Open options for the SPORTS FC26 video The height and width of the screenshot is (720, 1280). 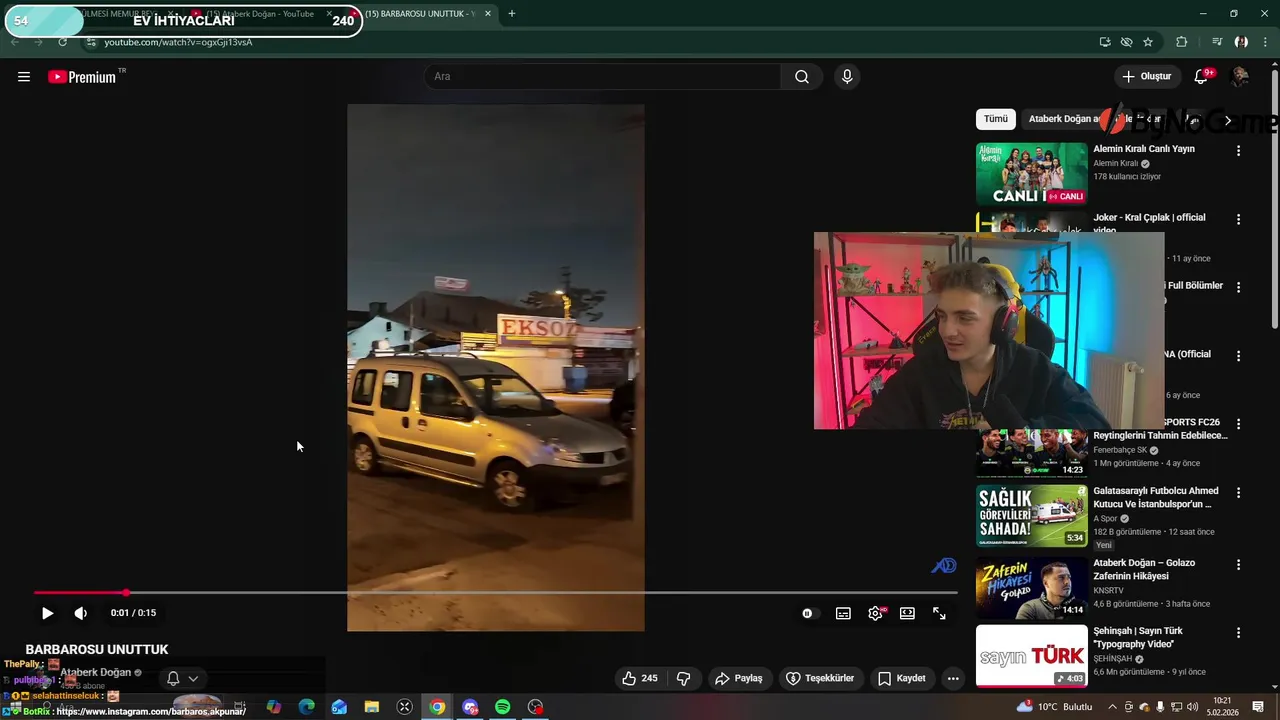tap(1238, 424)
